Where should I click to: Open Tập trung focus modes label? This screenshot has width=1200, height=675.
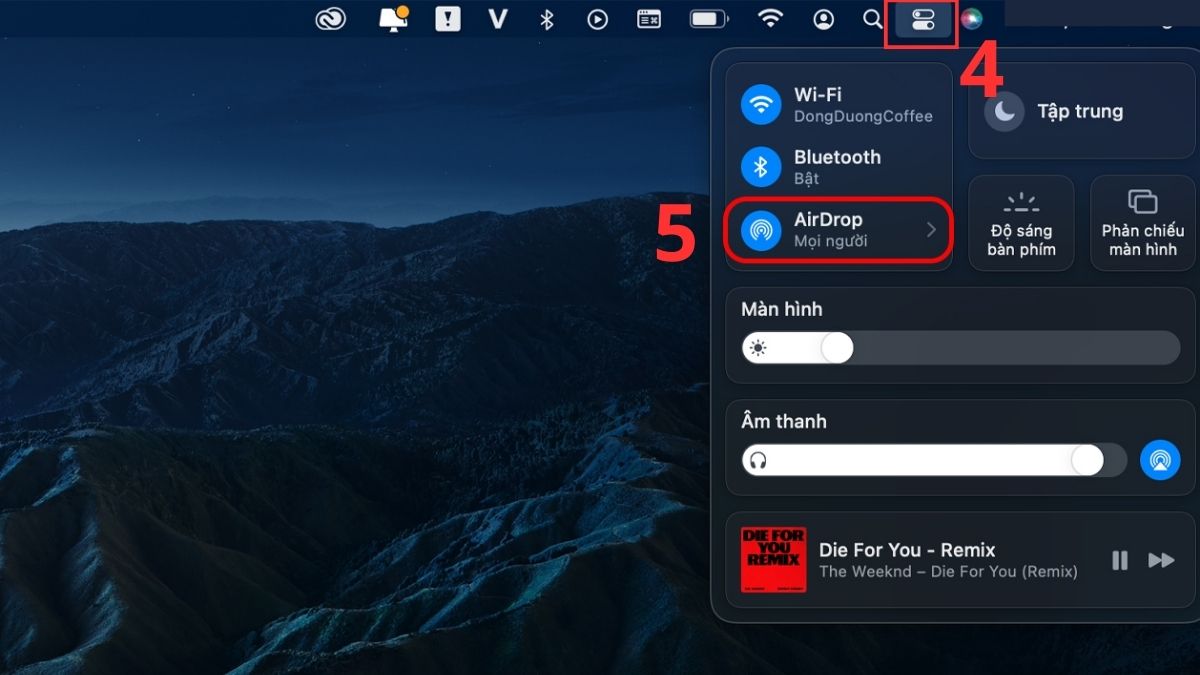1080,111
